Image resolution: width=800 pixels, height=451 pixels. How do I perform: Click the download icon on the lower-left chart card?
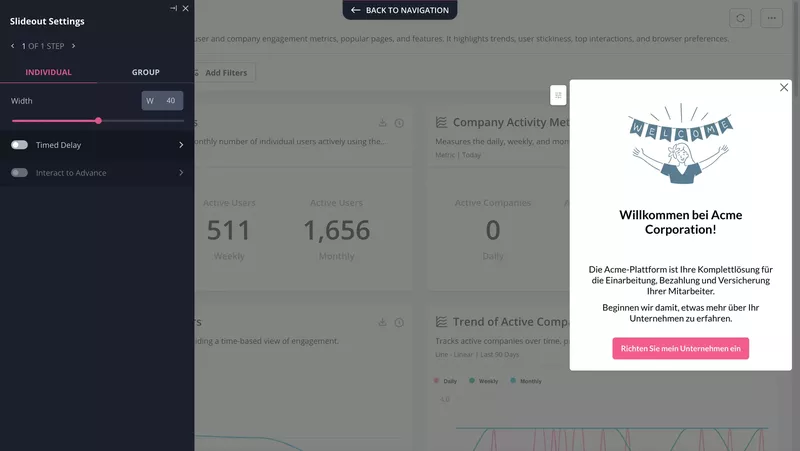(382, 322)
